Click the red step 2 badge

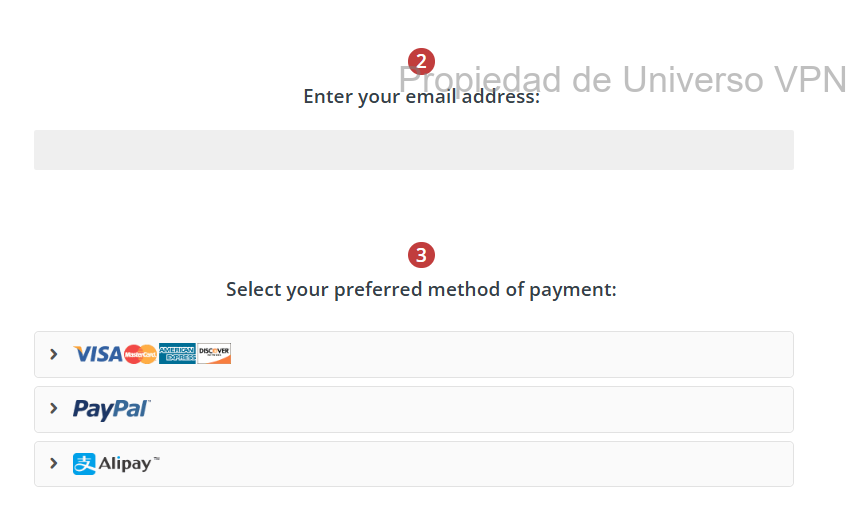(x=421, y=61)
